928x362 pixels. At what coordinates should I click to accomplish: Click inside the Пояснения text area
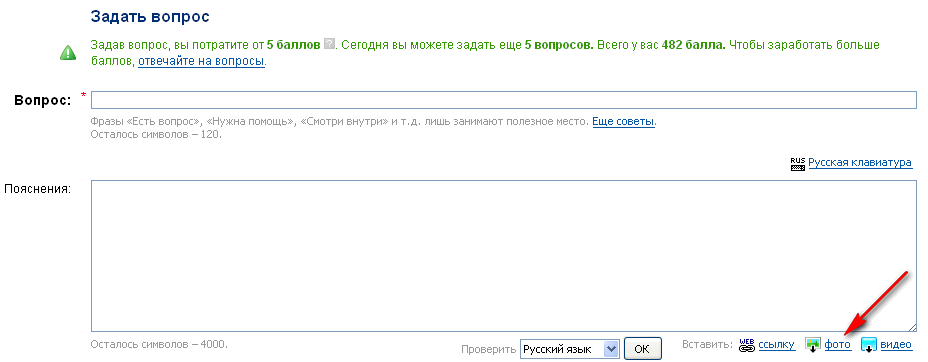504,256
